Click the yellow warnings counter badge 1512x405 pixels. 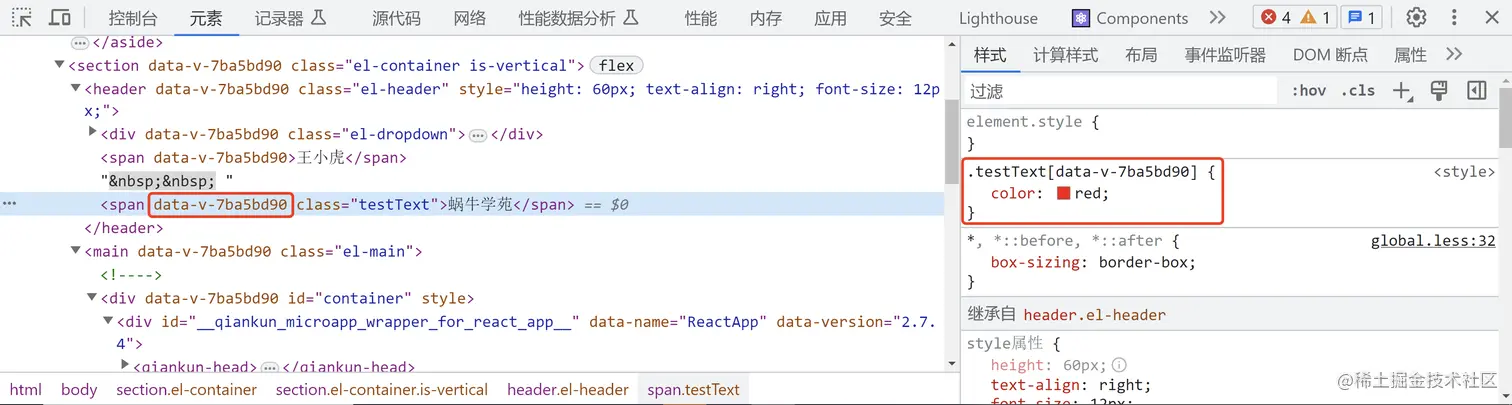[x=1314, y=17]
